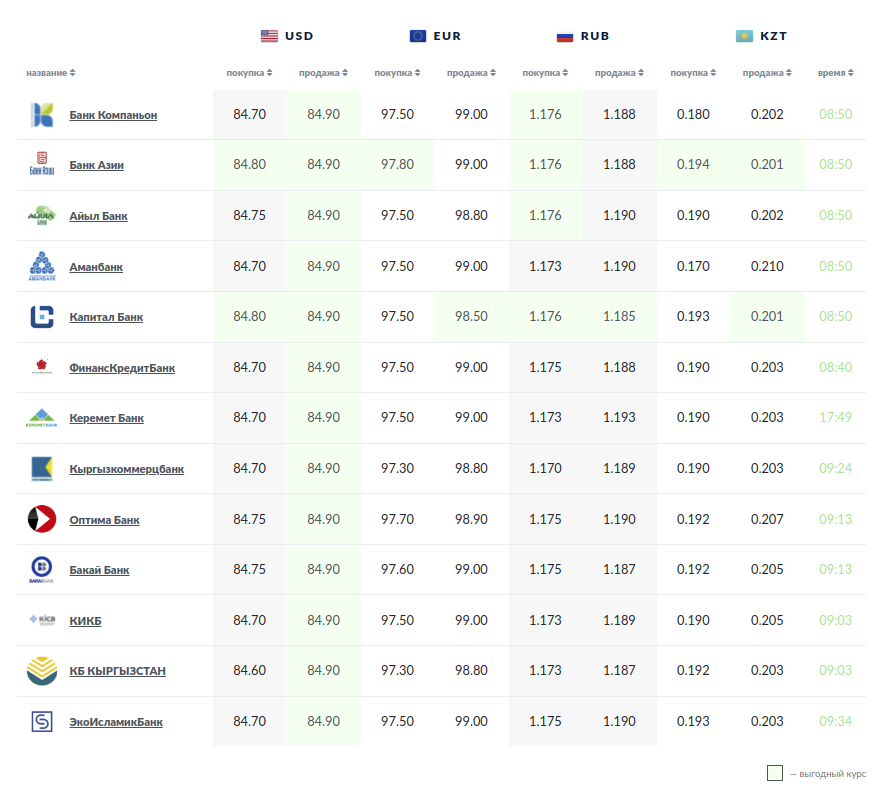Click the КБ Кыргызстан logo icon
The image size is (884, 805).
point(41,671)
